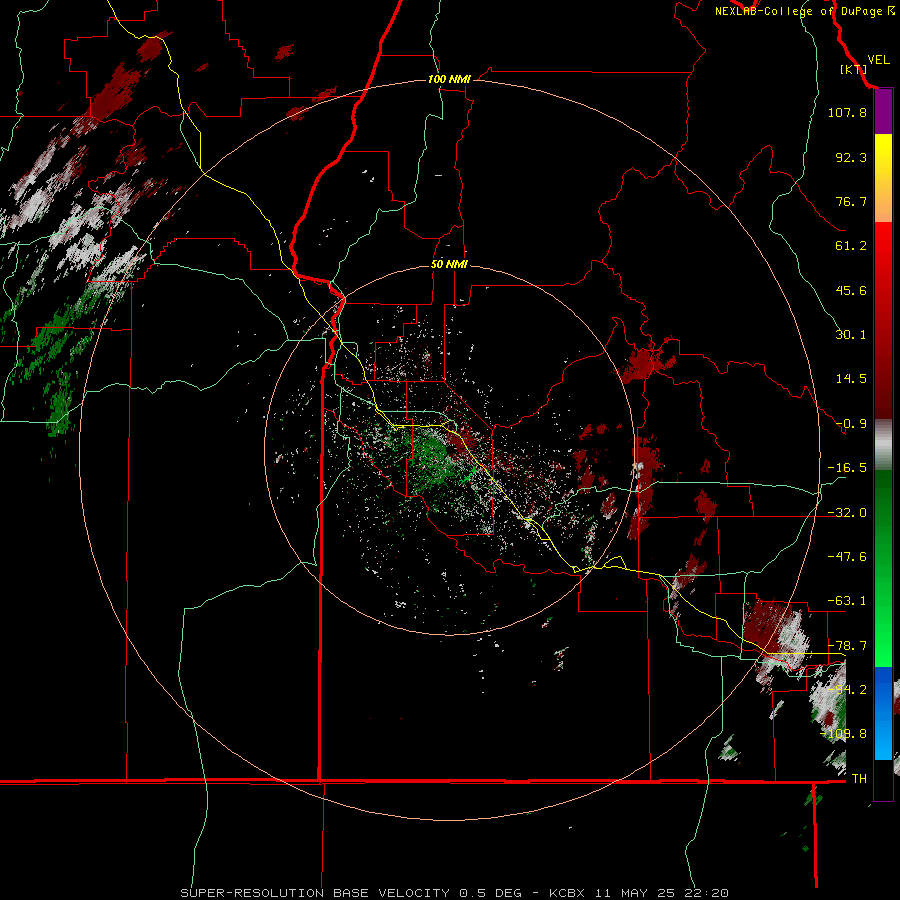900x900 pixels.
Task: Click the 14.5 velocity scale value
Action: pos(851,379)
